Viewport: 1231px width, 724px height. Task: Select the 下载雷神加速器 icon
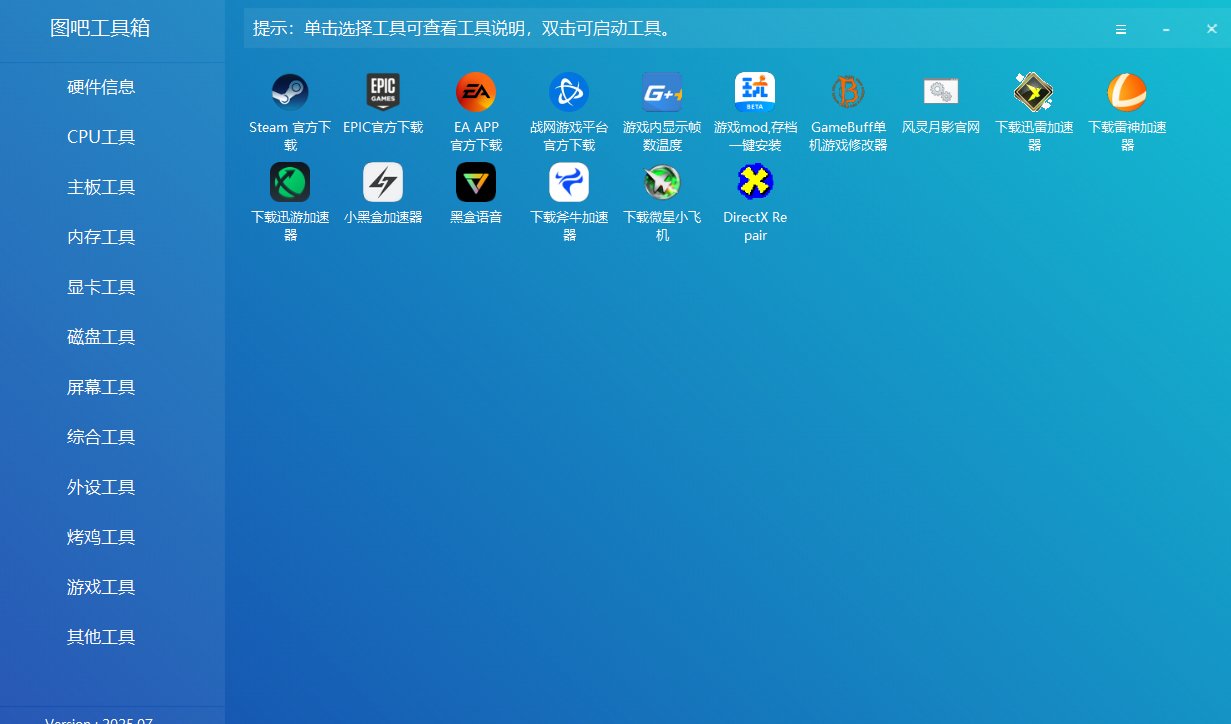pos(1127,92)
